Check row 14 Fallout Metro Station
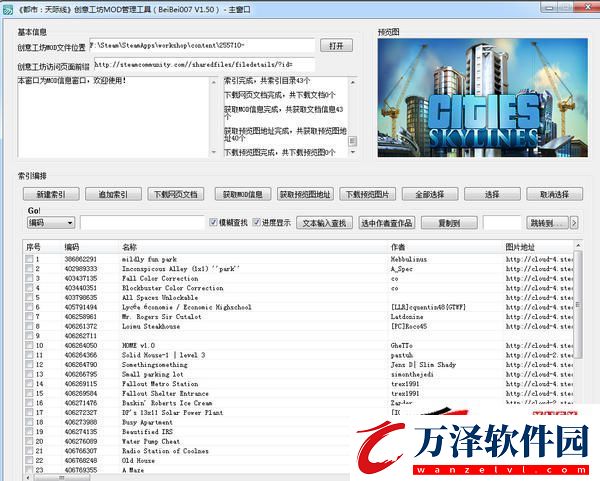This screenshot has height=481, width=600. pyautogui.click(x=29, y=383)
